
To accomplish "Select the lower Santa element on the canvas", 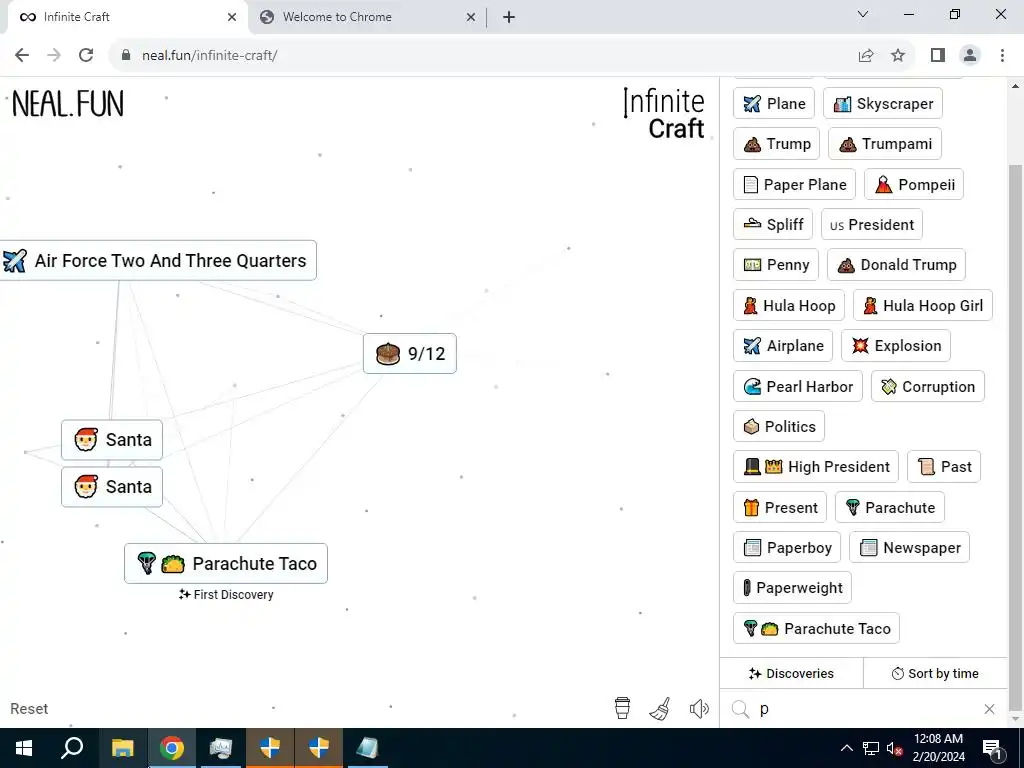I will point(112,487).
